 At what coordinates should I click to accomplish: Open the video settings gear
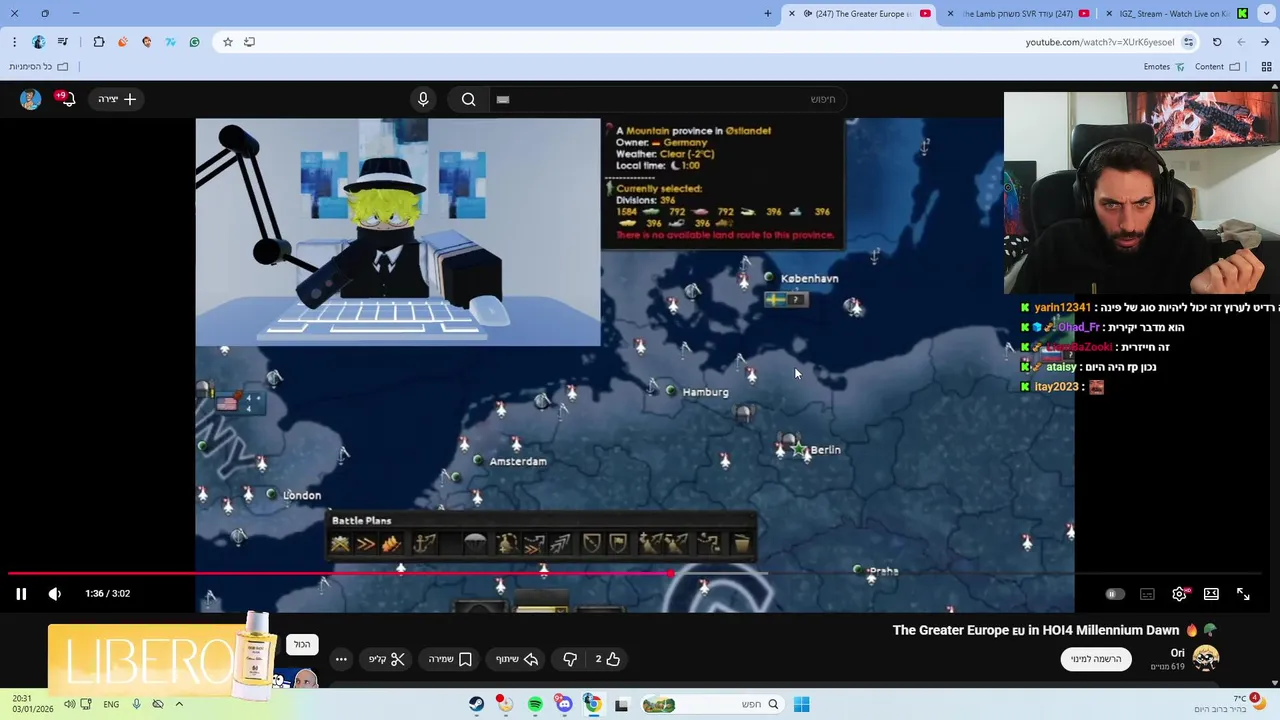[1180, 594]
